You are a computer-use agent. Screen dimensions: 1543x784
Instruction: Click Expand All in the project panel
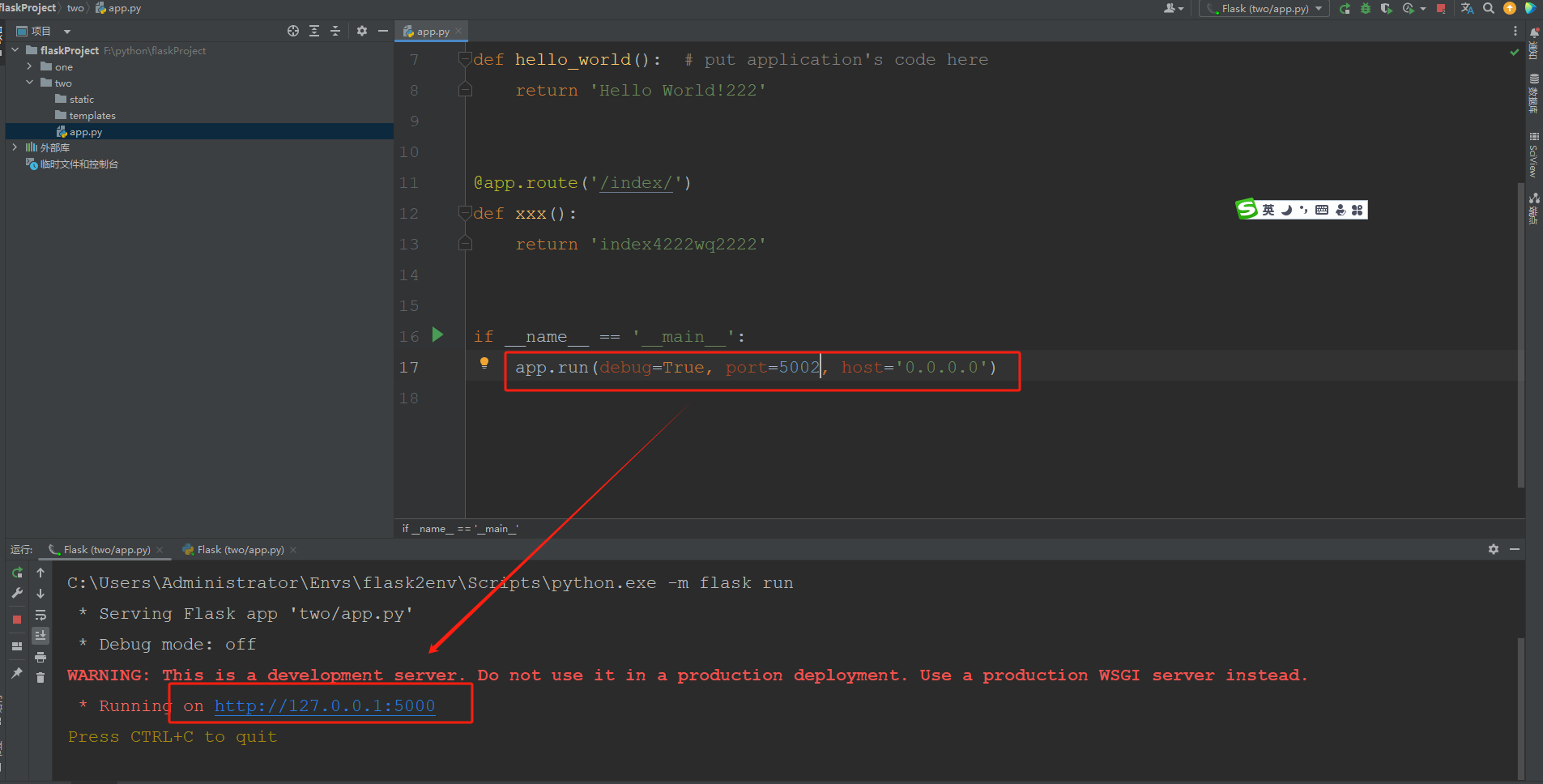click(x=314, y=31)
